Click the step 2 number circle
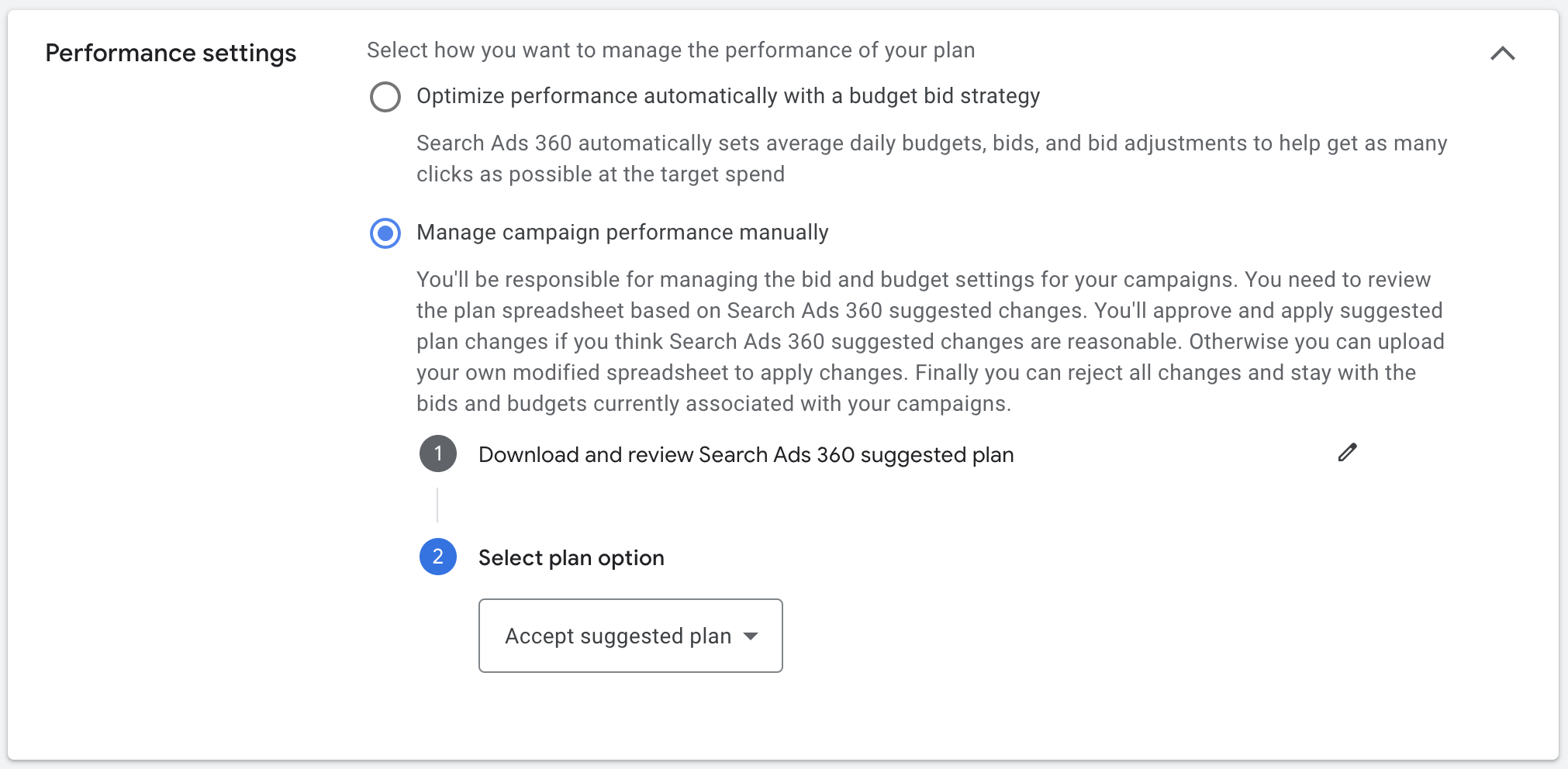This screenshot has height=769, width=1568. (438, 557)
